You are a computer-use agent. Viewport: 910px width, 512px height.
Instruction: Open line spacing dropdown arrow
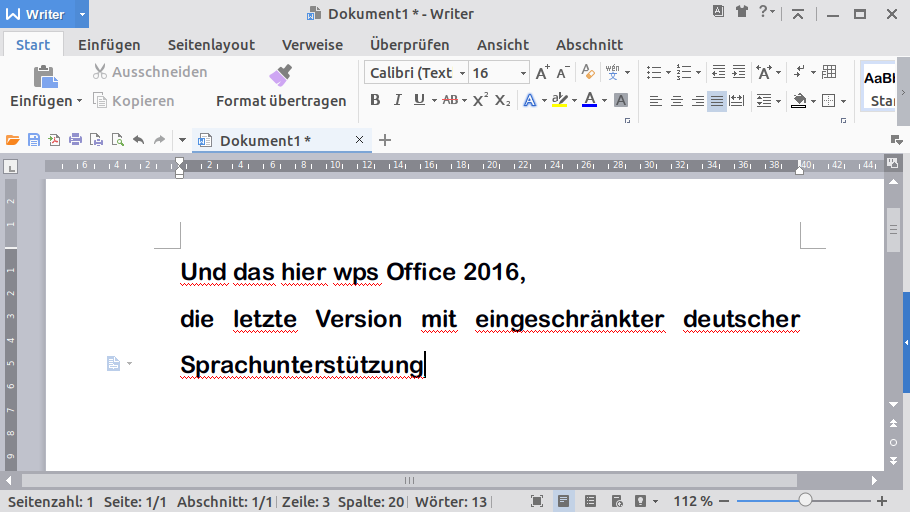pos(778,101)
